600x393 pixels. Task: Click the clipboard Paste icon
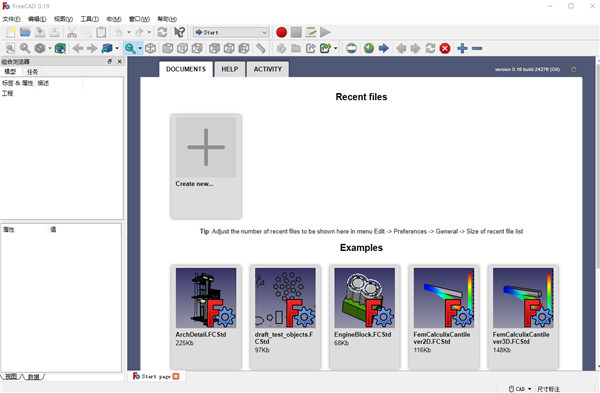click(101, 33)
